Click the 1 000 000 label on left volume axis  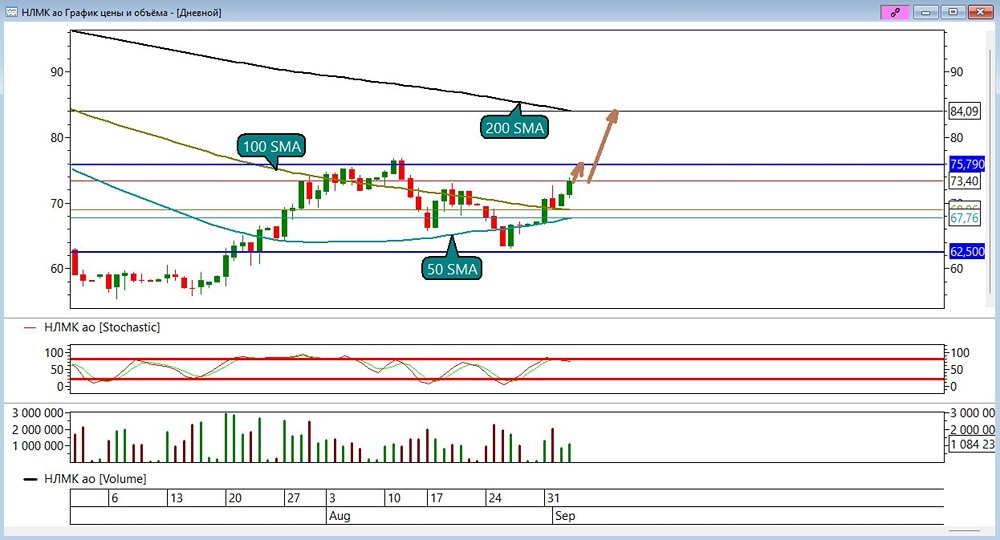38,446
